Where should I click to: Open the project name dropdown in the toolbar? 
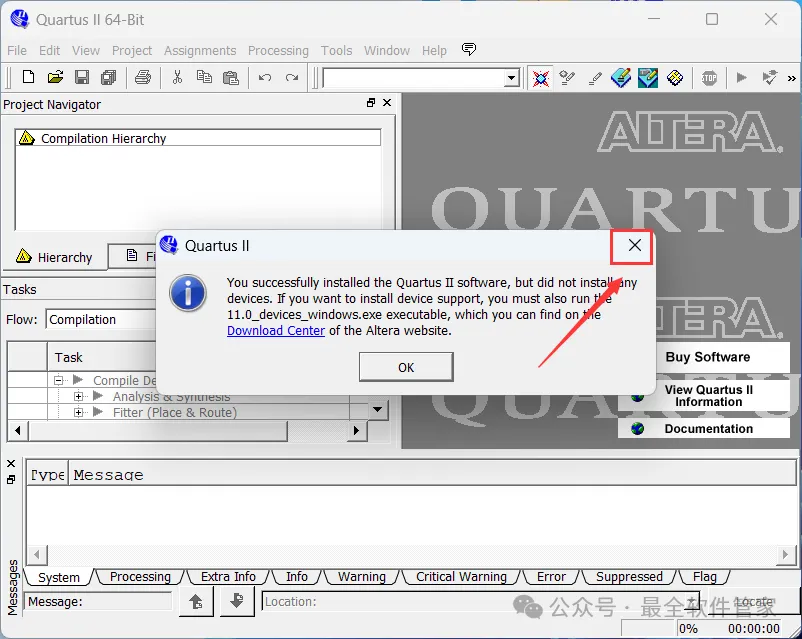510,78
